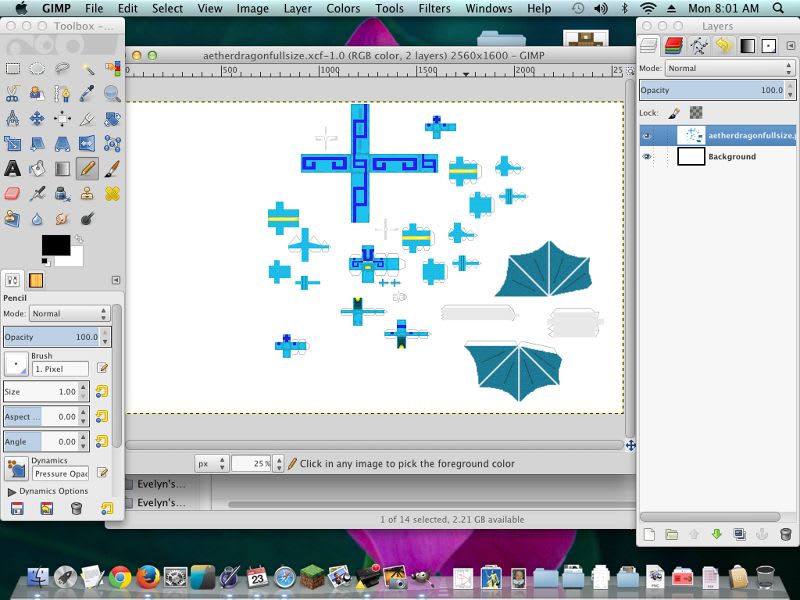Decrease layer opacity with the stepper arrow

pyautogui.click(x=790, y=95)
